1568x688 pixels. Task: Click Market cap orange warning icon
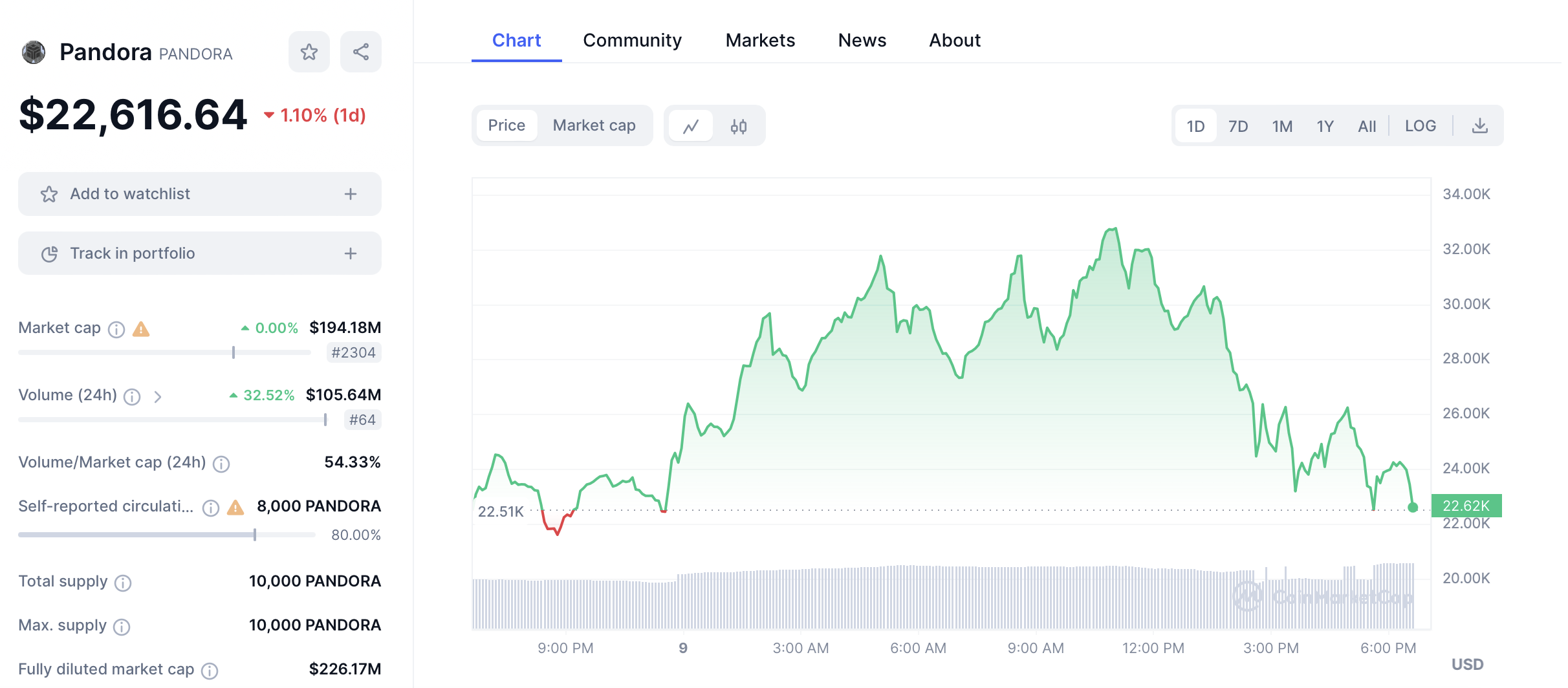[x=141, y=330]
